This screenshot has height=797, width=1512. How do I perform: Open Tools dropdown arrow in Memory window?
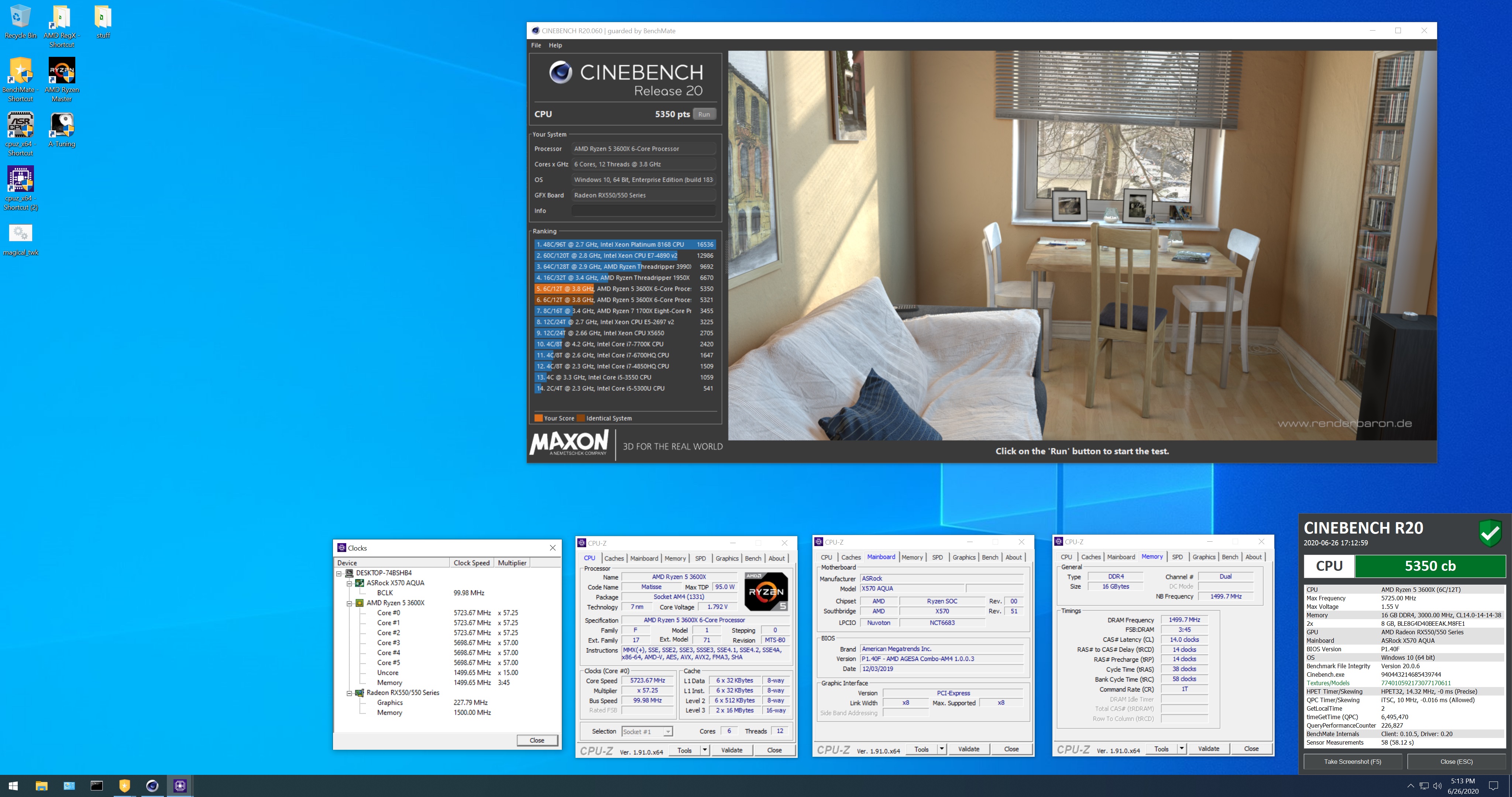click(x=1182, y=749)
